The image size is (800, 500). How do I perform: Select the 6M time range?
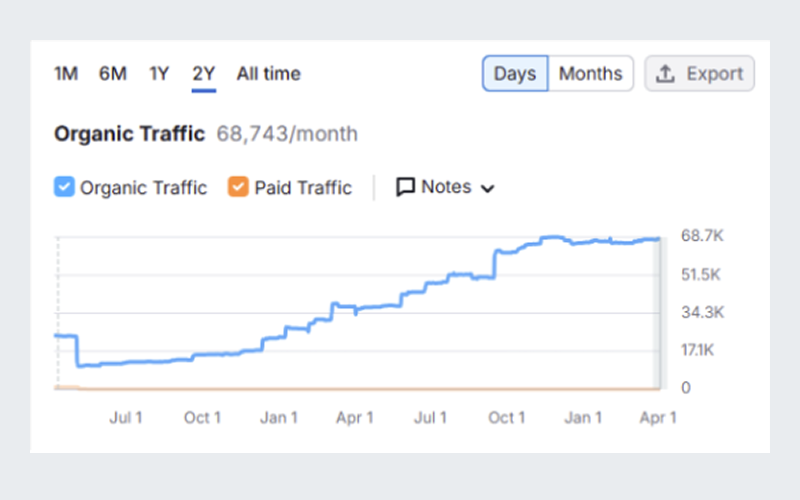pos(112,73)
